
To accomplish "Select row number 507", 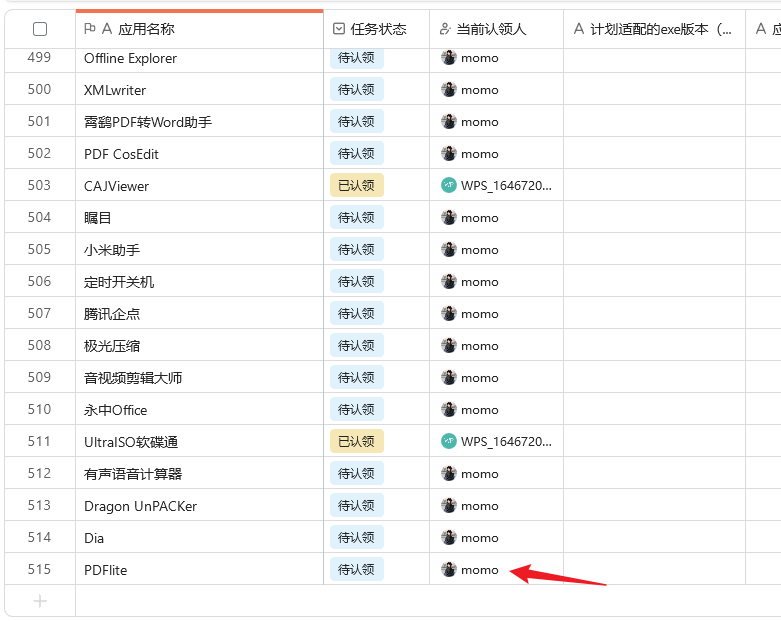I will [x=39, y=313].
